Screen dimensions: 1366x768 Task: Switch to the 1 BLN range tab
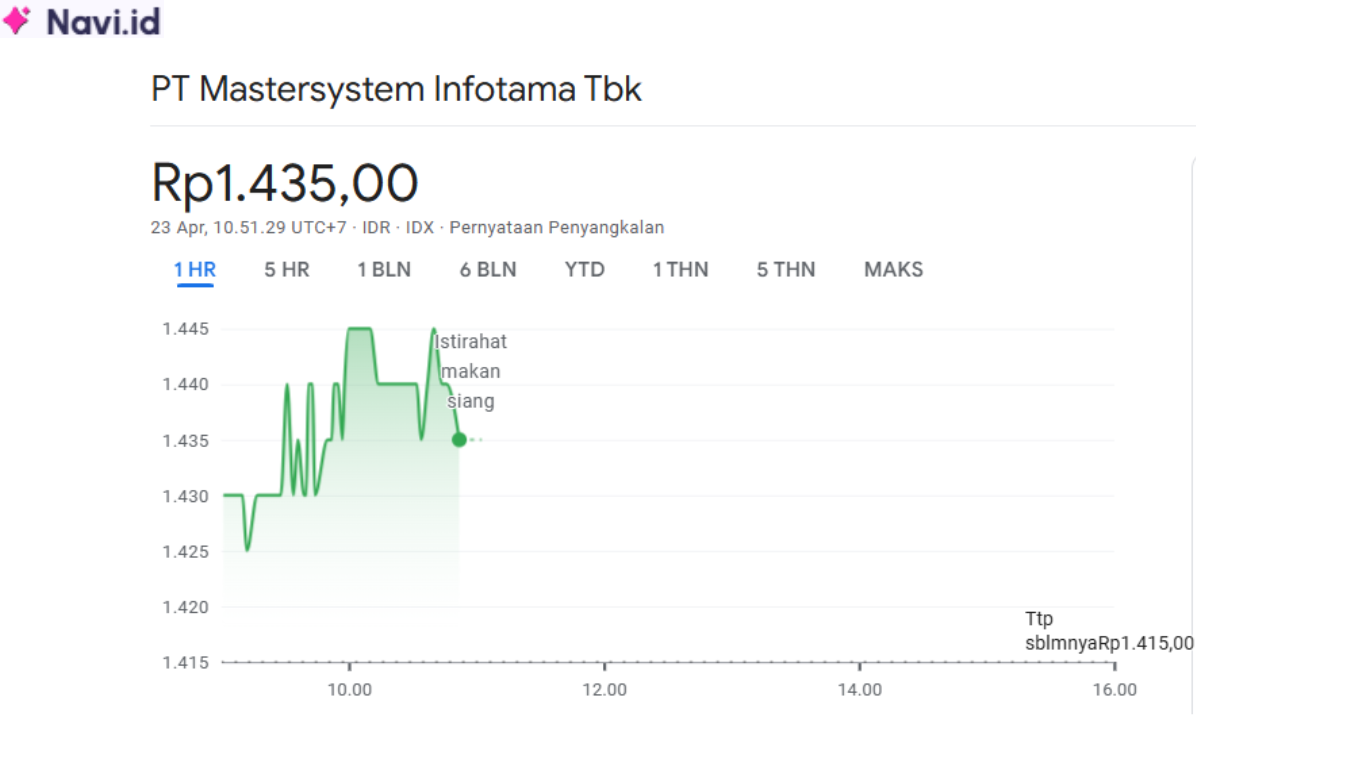click(384, 269)
